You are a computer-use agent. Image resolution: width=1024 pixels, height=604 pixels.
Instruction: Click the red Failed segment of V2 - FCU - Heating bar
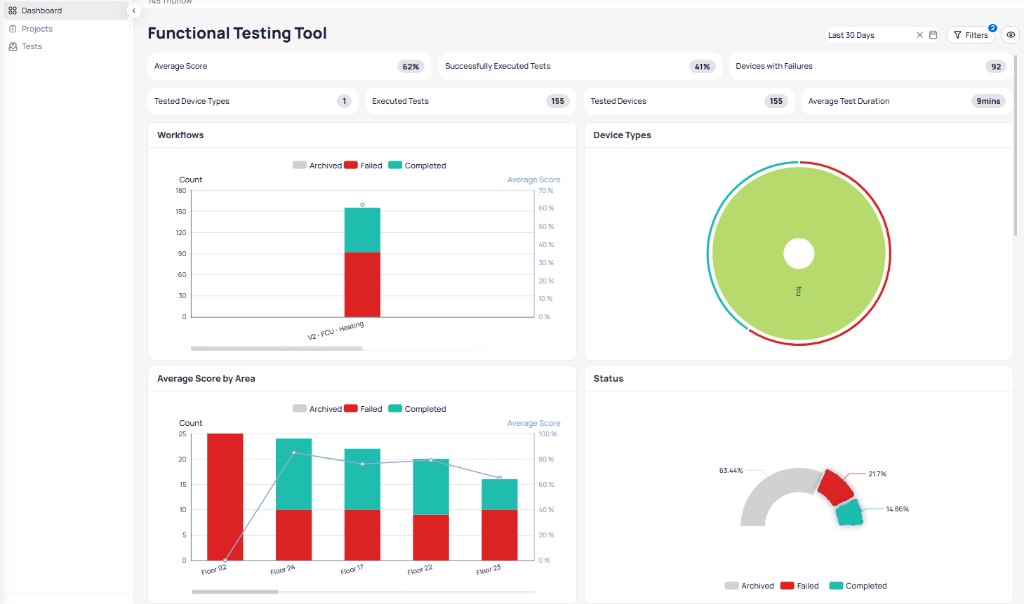point(362,285)
